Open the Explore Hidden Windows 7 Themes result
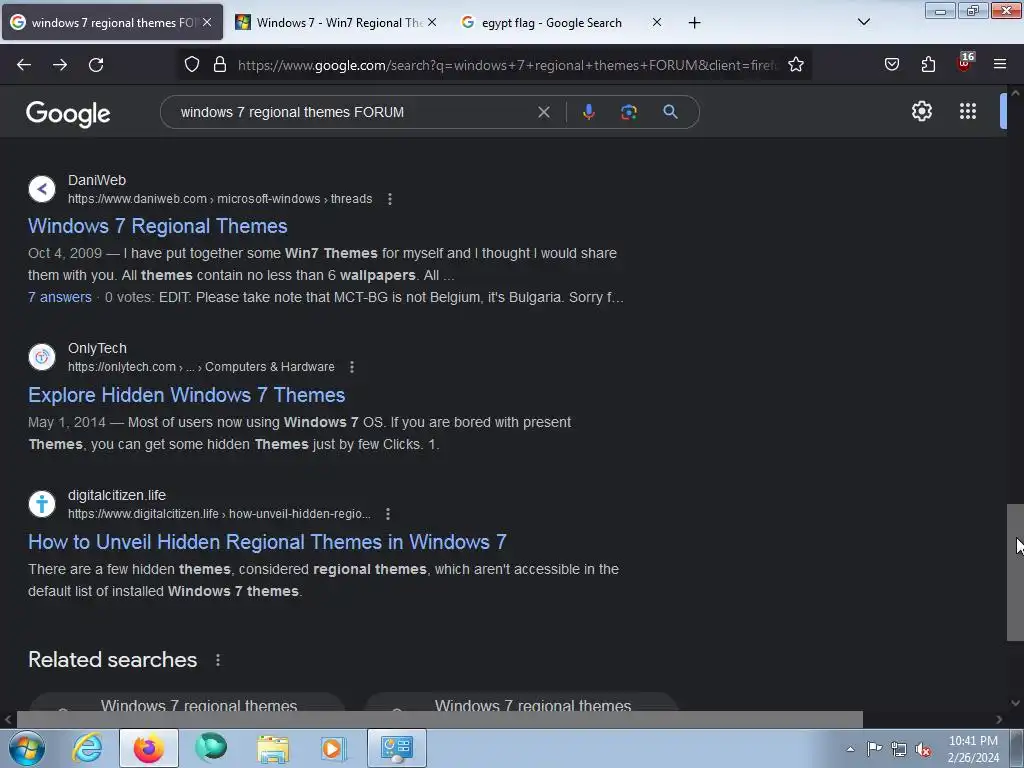Viewport: 1024px width, 768px height. [x=186, y=395]
